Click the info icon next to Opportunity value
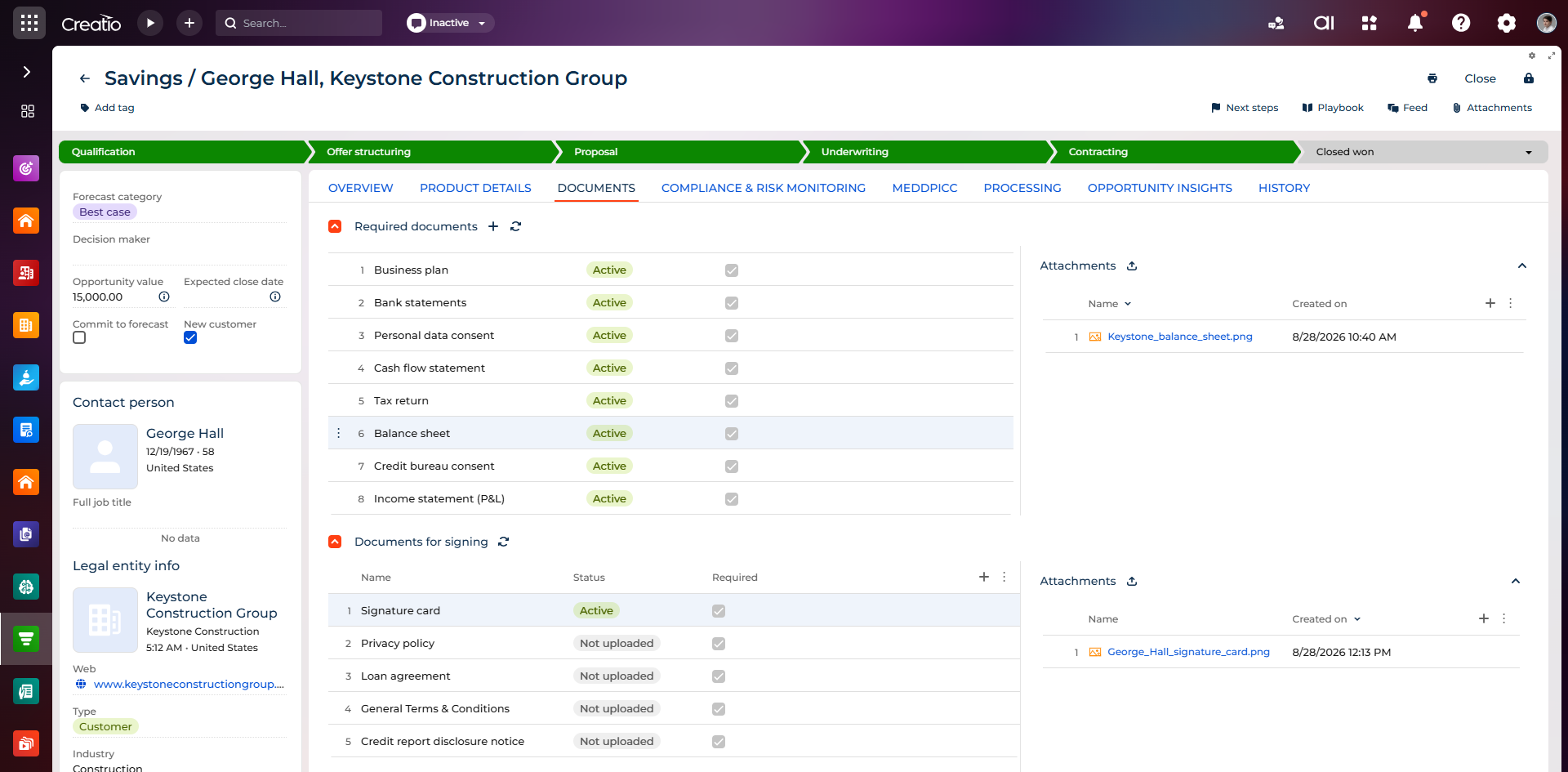1568x772 pixels. point(164,297)
